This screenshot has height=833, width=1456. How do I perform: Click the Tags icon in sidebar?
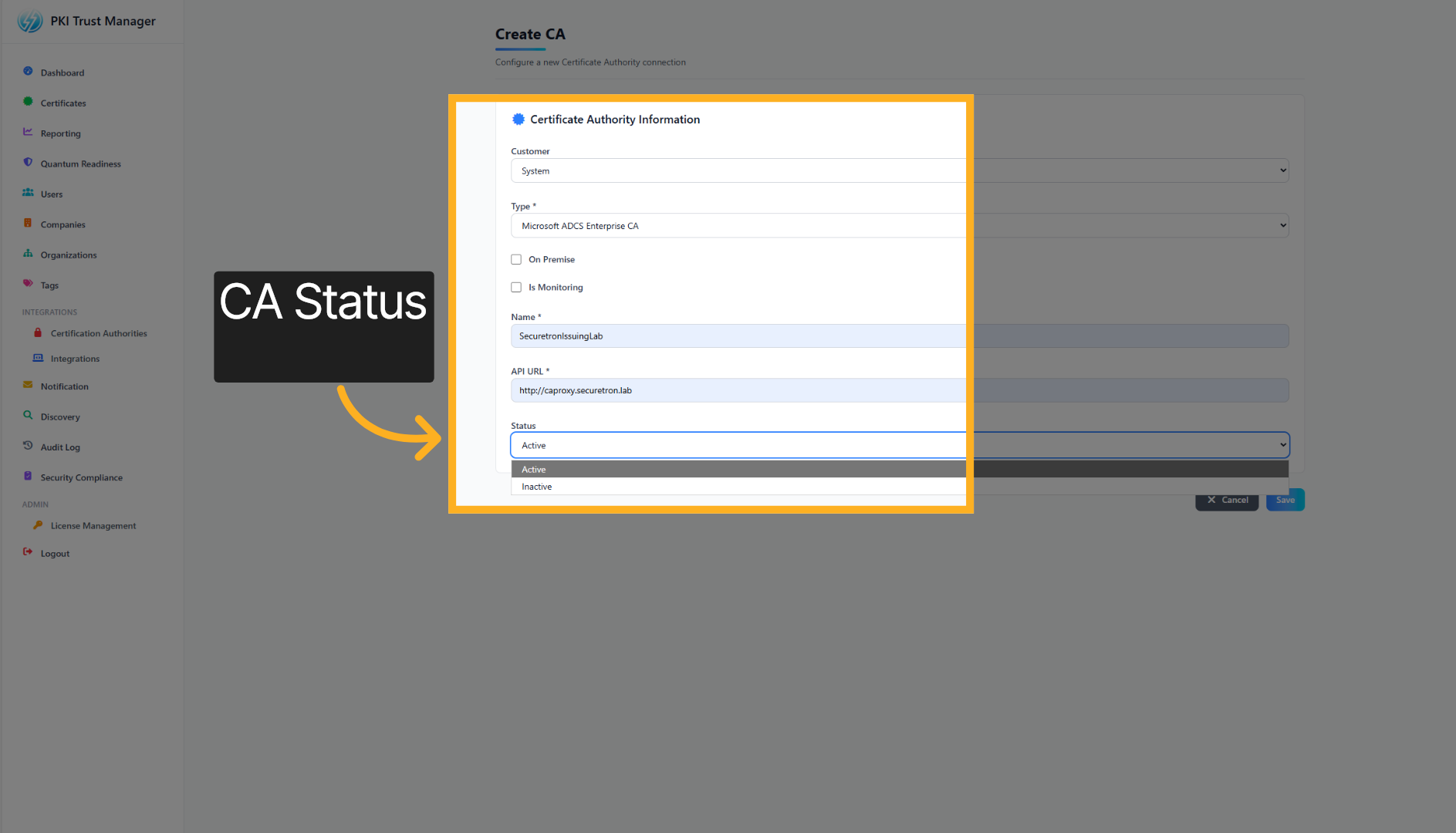click(x=28, y=284)
